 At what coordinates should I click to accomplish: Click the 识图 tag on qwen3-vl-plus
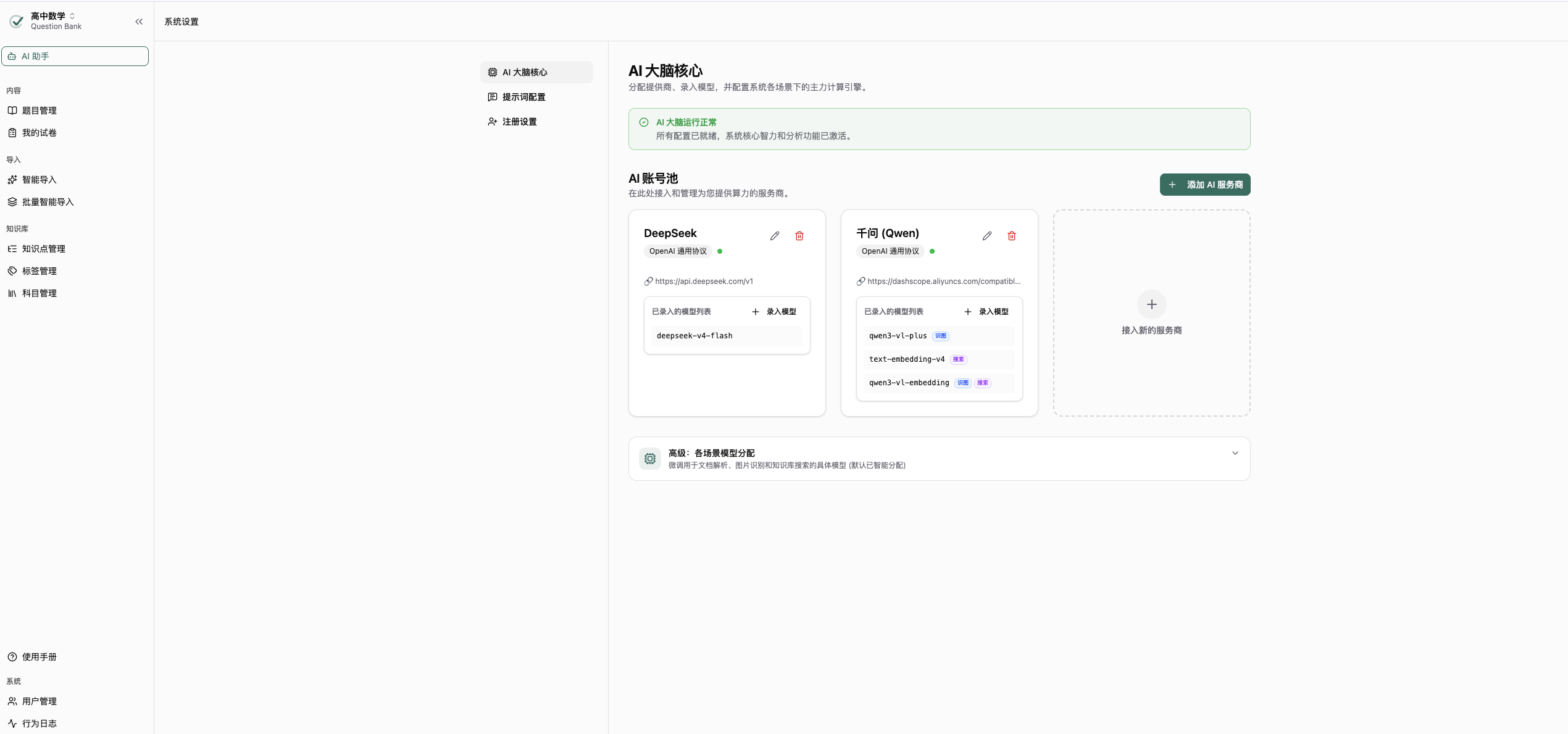(941, 336)
